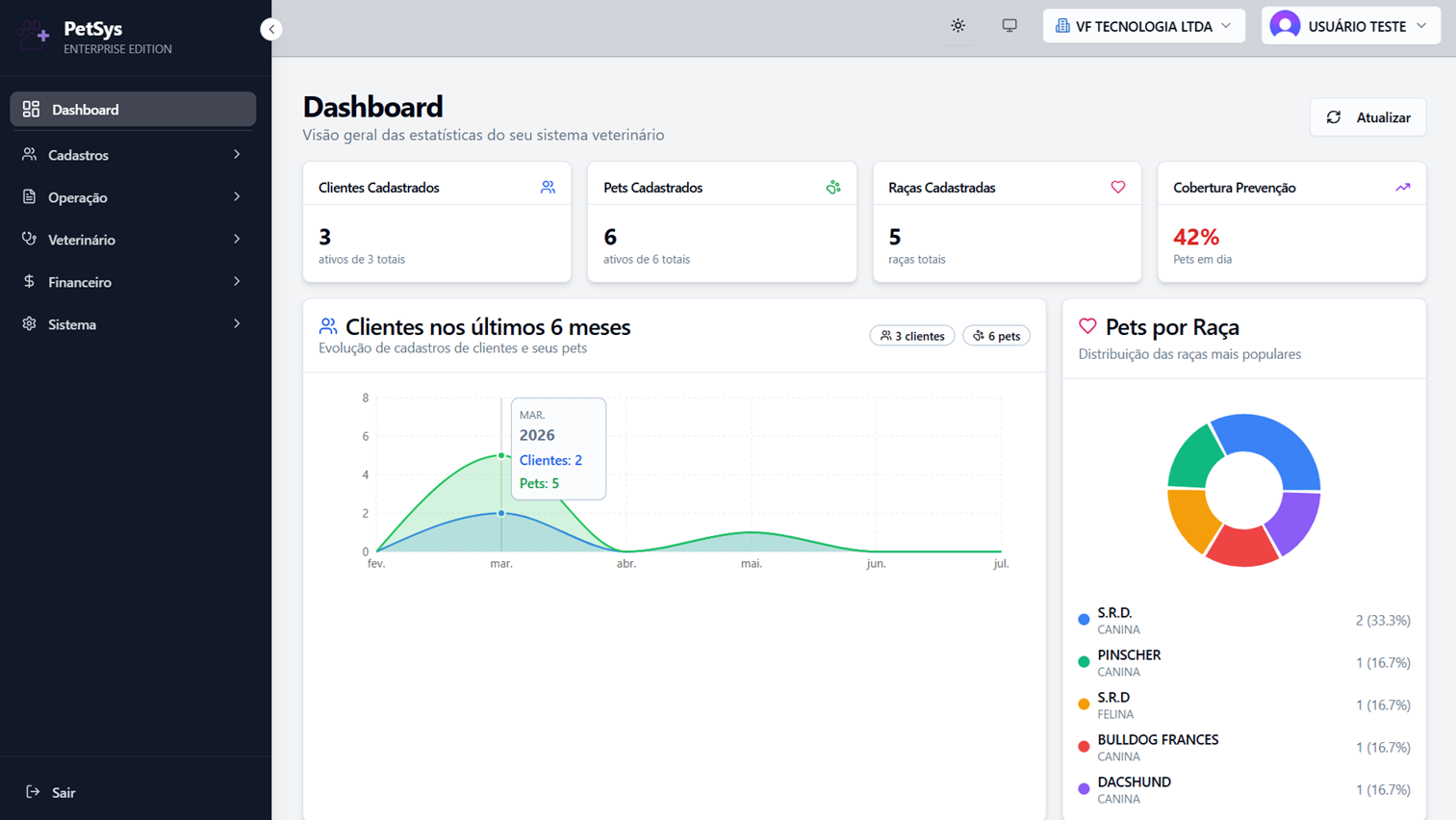Collapse the sidebar with the arrow button

pyautogui.click(x=271, y=29)
